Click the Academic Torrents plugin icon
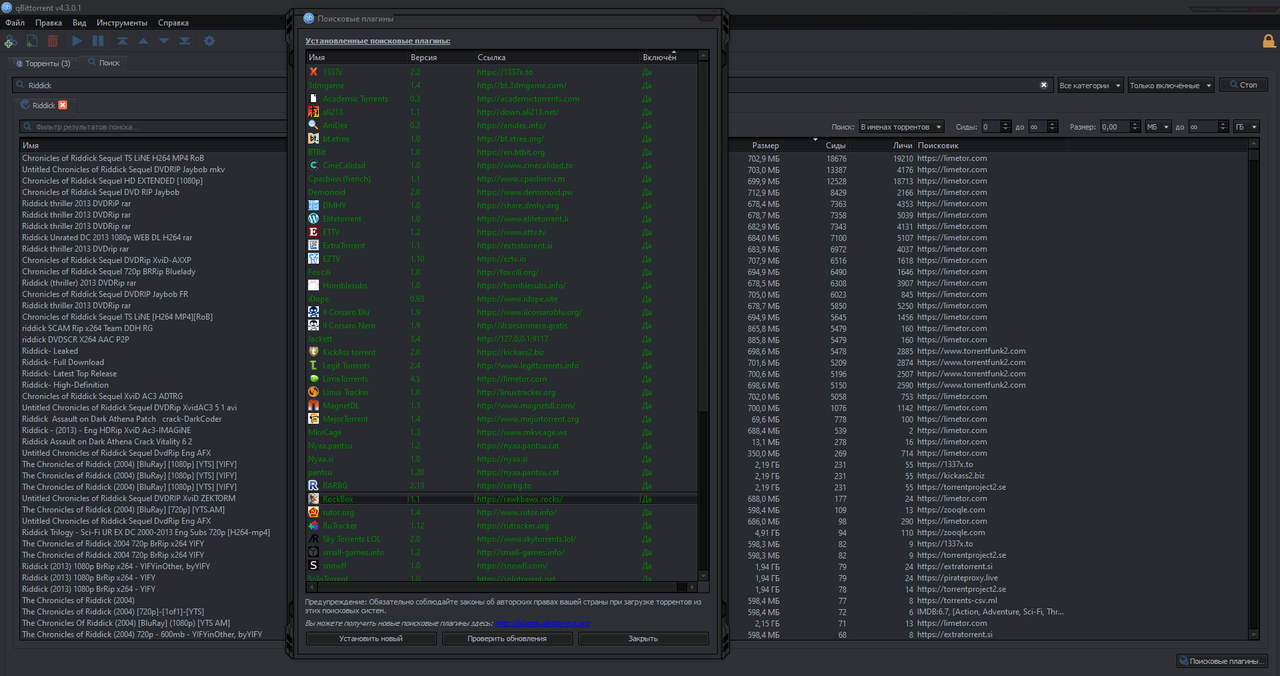The height and width of the screenshot is (676, 1280). click(314, 99)
